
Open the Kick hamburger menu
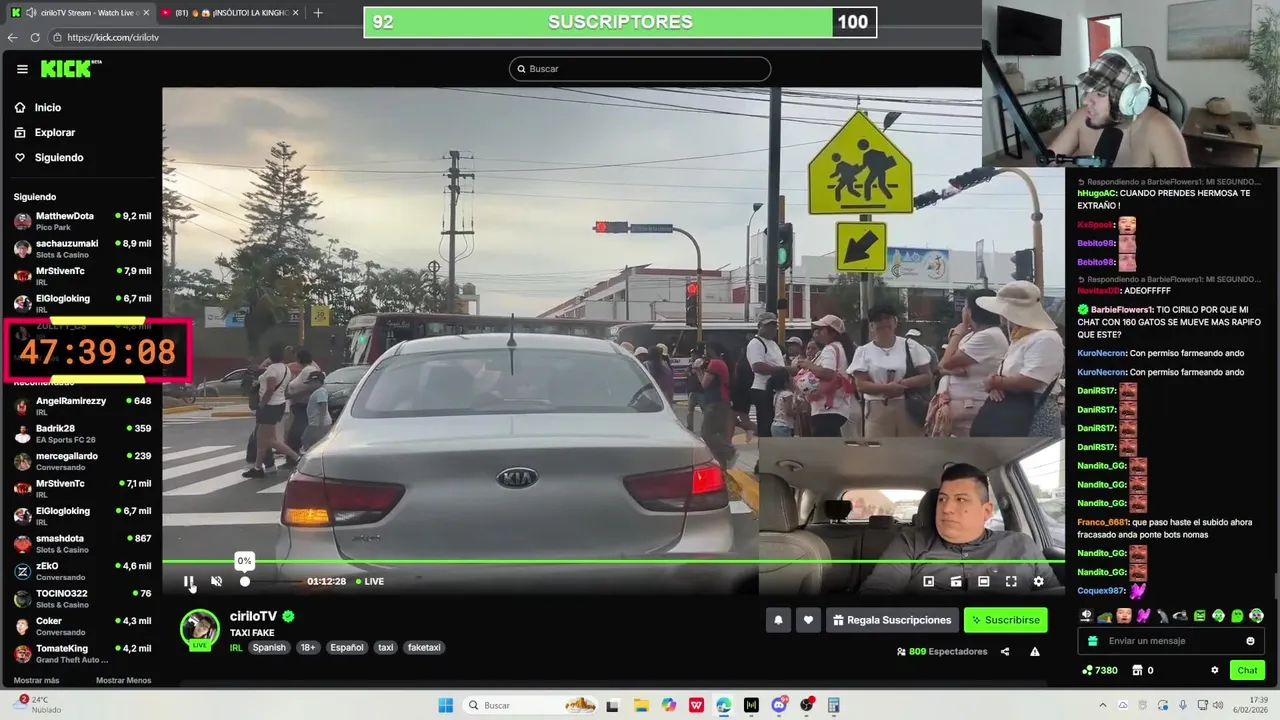pyautogui.click(x=22, y=69)
